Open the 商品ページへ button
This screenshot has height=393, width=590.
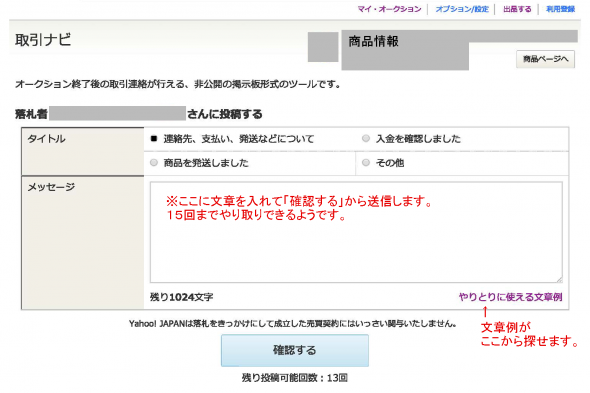pyautogui.click(x=545, y=59)
